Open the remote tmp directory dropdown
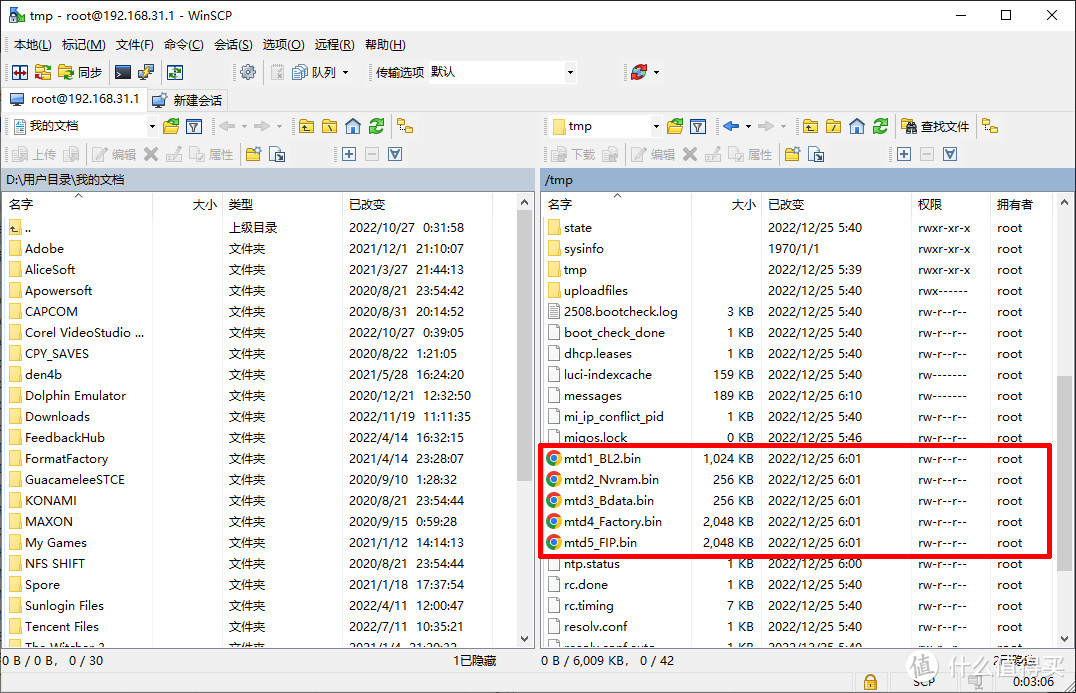Image resolution: width=1076 pixels, height=693 pixels. 656,126
